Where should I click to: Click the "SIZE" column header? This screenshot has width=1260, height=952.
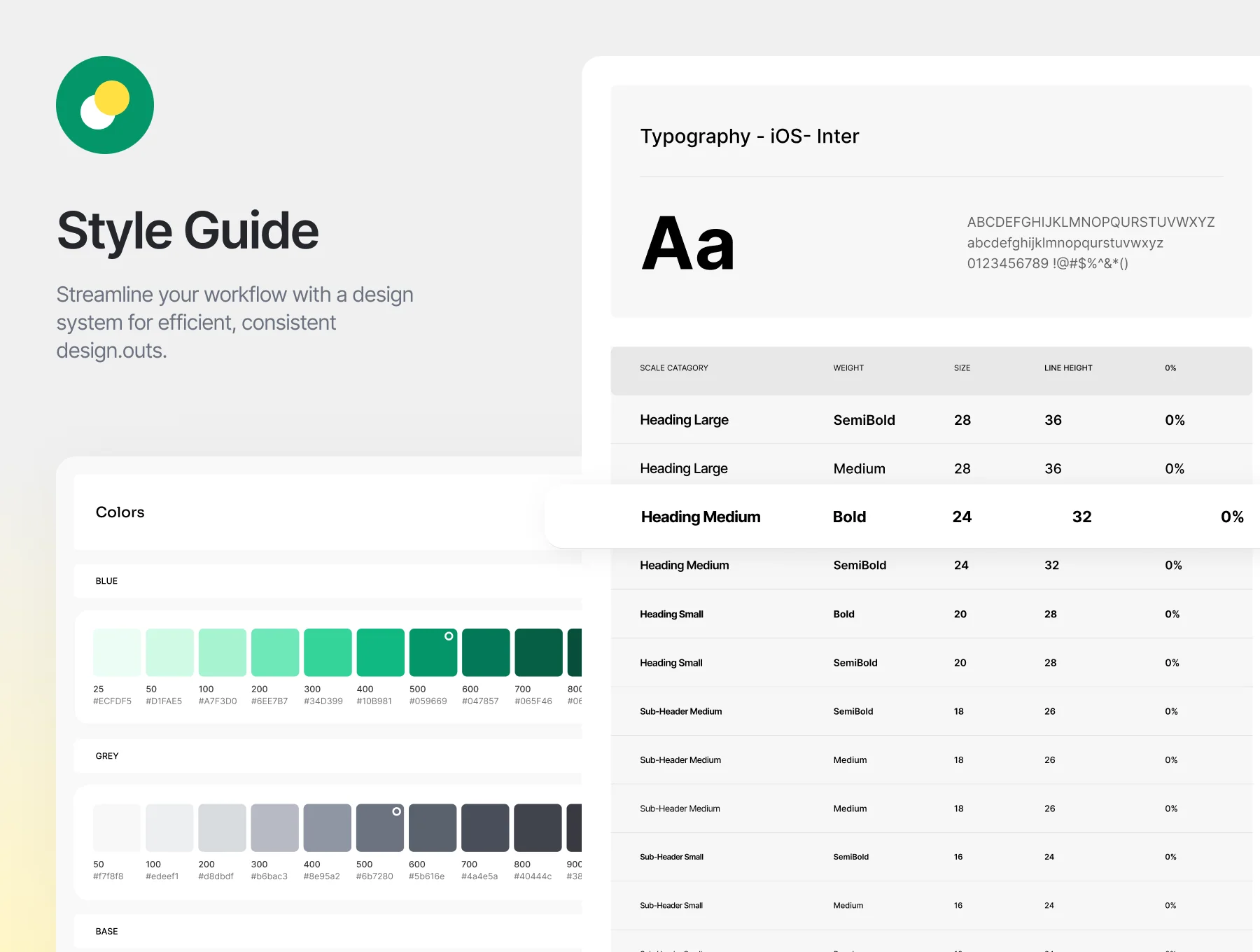pyautogui.click(x=962, y=368)
